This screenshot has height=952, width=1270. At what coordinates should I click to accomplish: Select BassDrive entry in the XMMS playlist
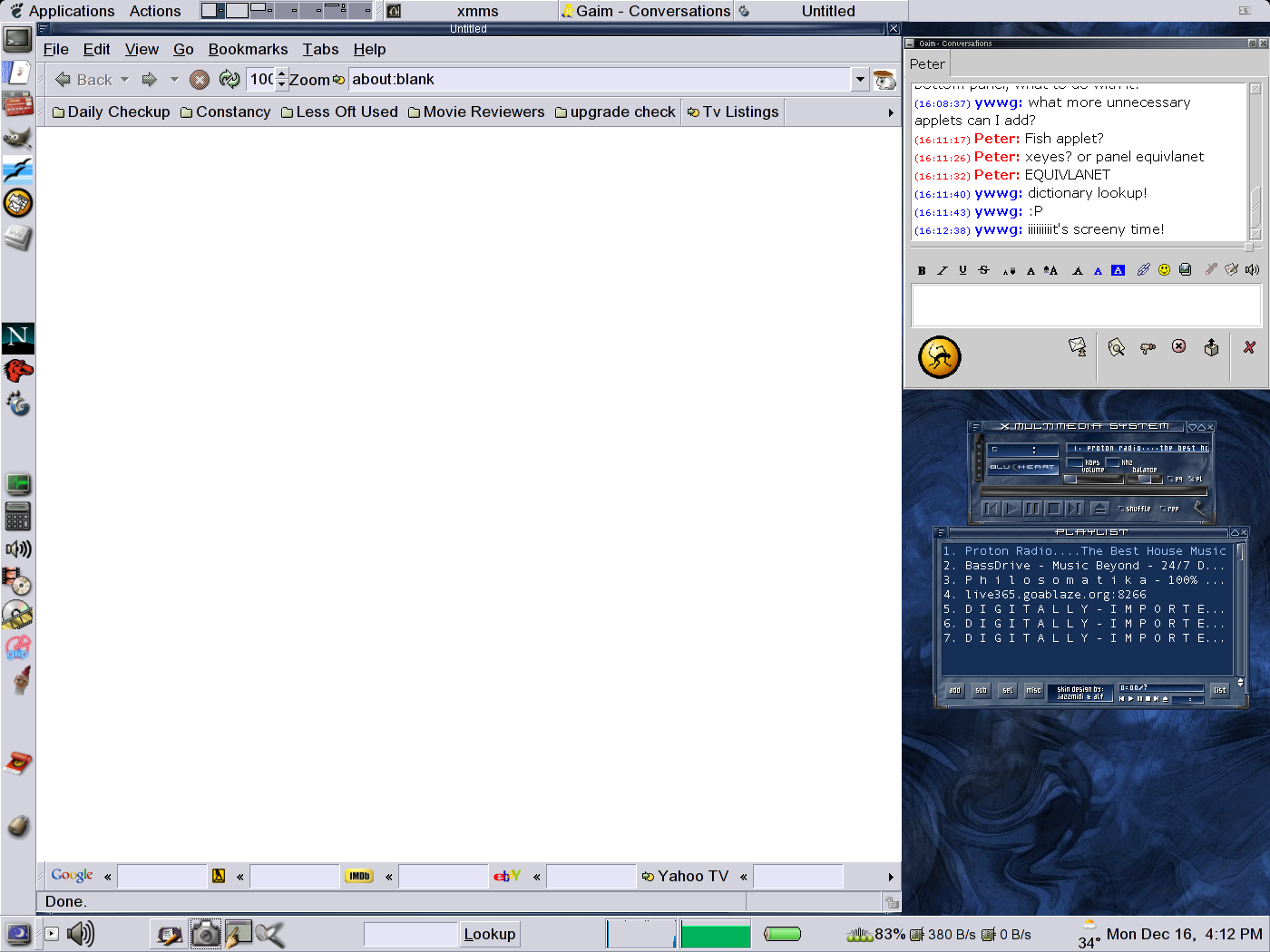[x=1085, y=565]
